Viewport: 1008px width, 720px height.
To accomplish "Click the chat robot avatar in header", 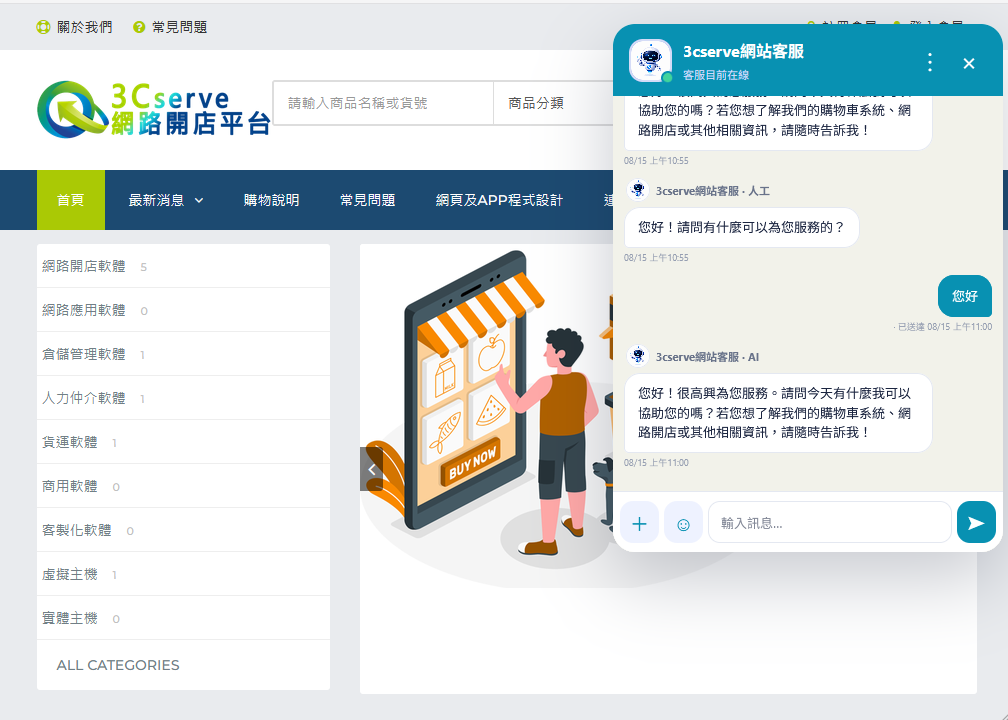I will coord(651,61).
